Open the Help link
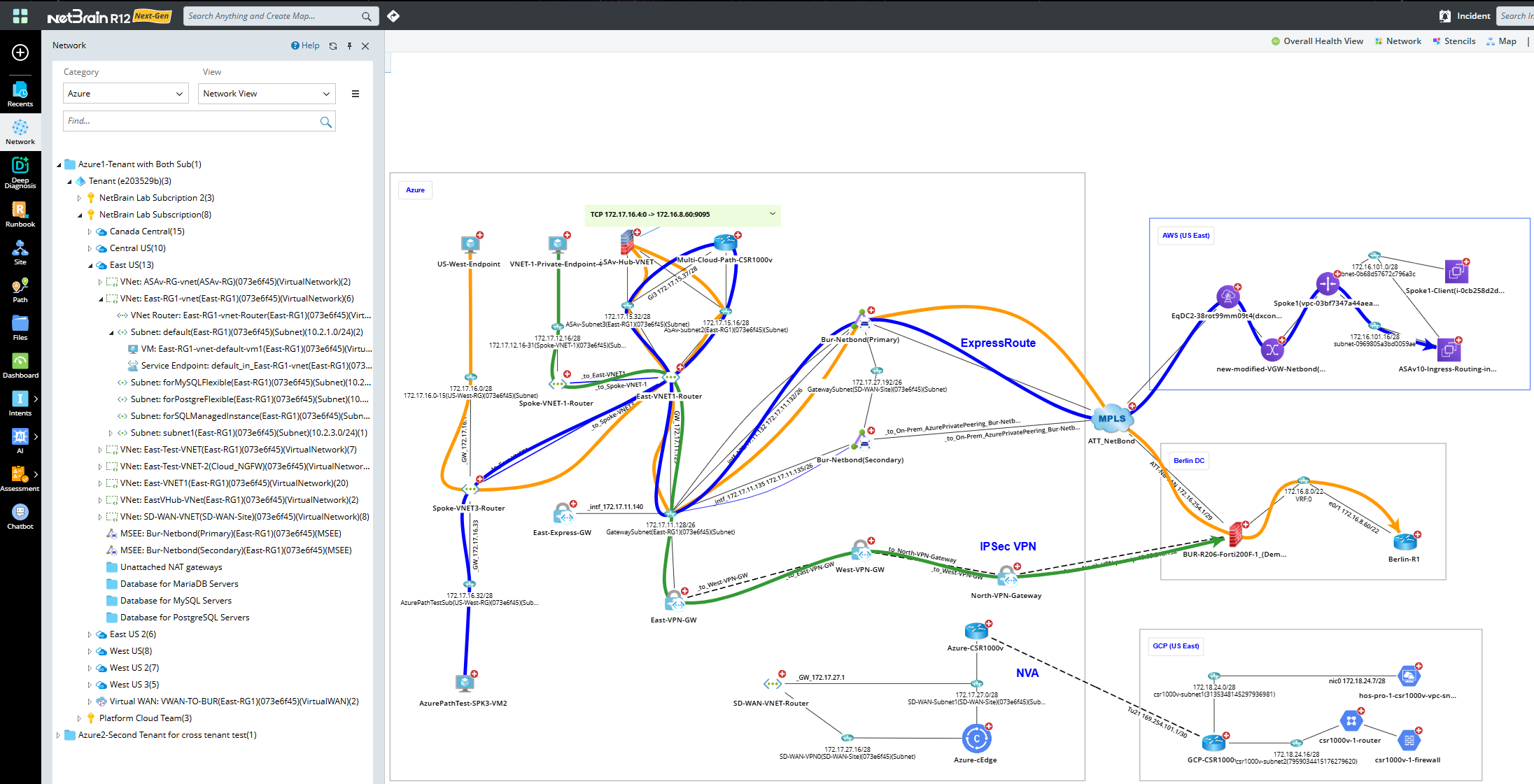 click(x=305, y=45)
